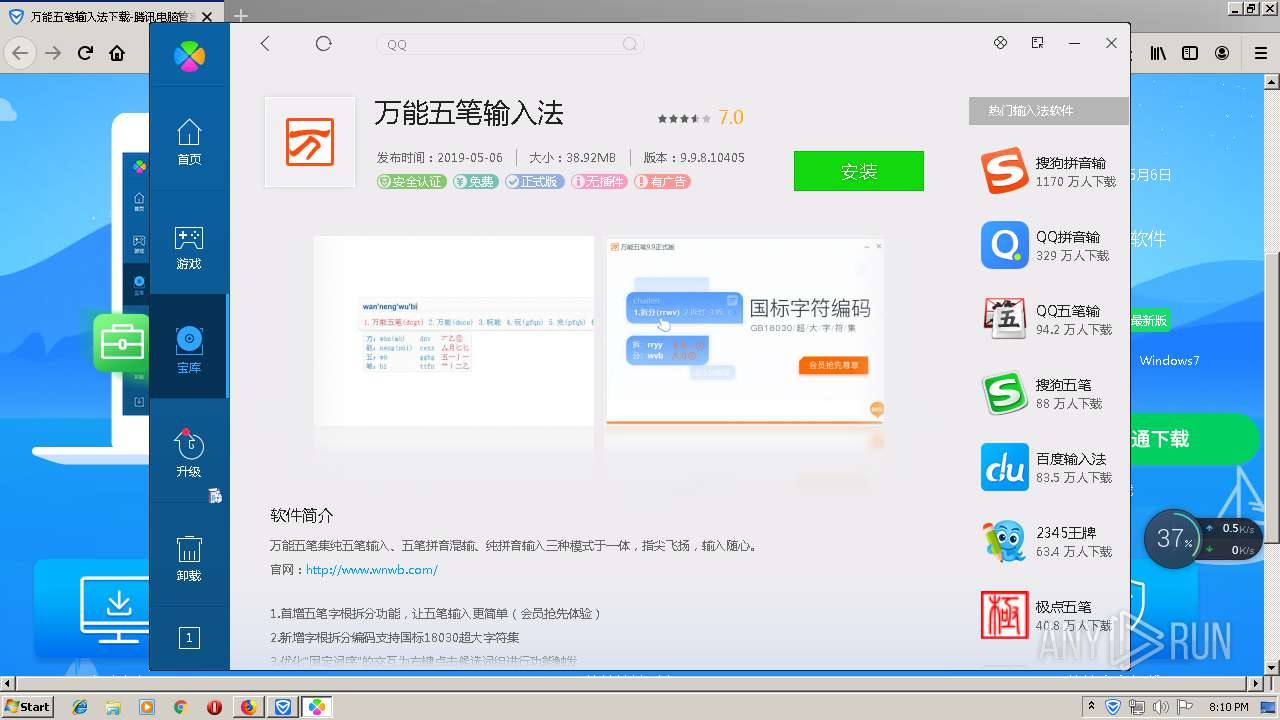1280x720 pixels.
Task: Click the green 安装 install button
Action: pos(859,171)
